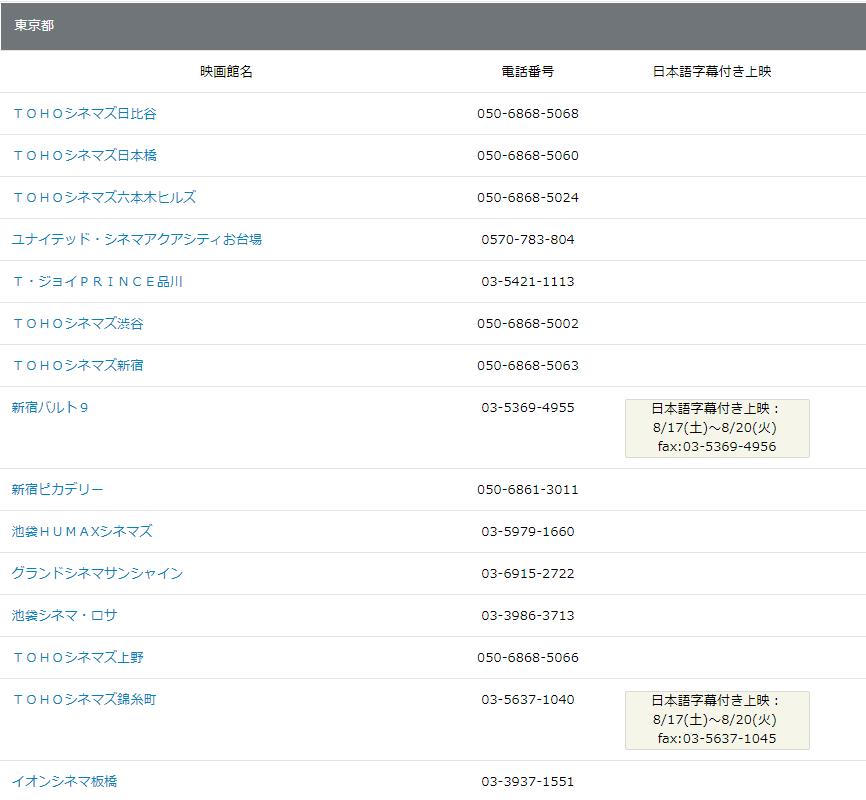Open the グランドシネマサンシャイン link

(97, 573)
